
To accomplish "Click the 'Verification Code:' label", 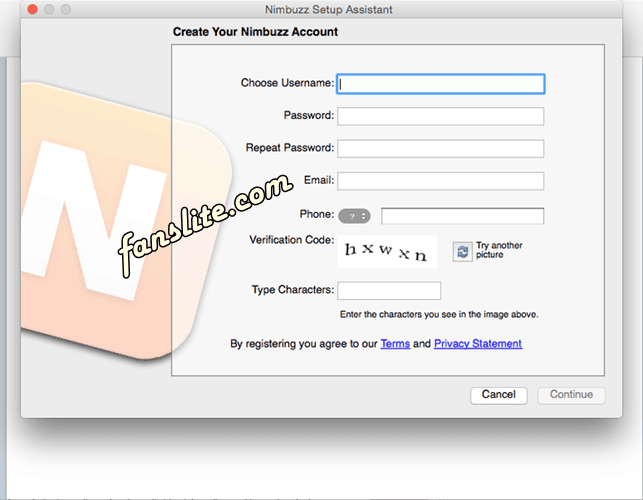I will coord(292,240).
